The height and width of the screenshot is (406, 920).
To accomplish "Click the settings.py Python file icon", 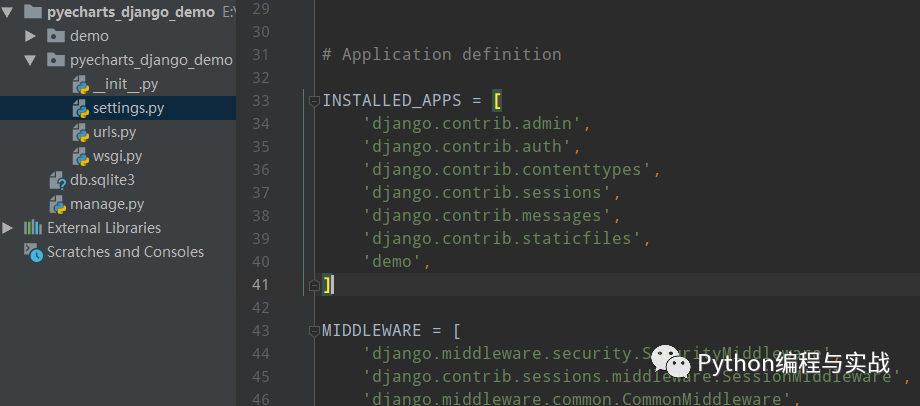I will click(x=80, y=109).
